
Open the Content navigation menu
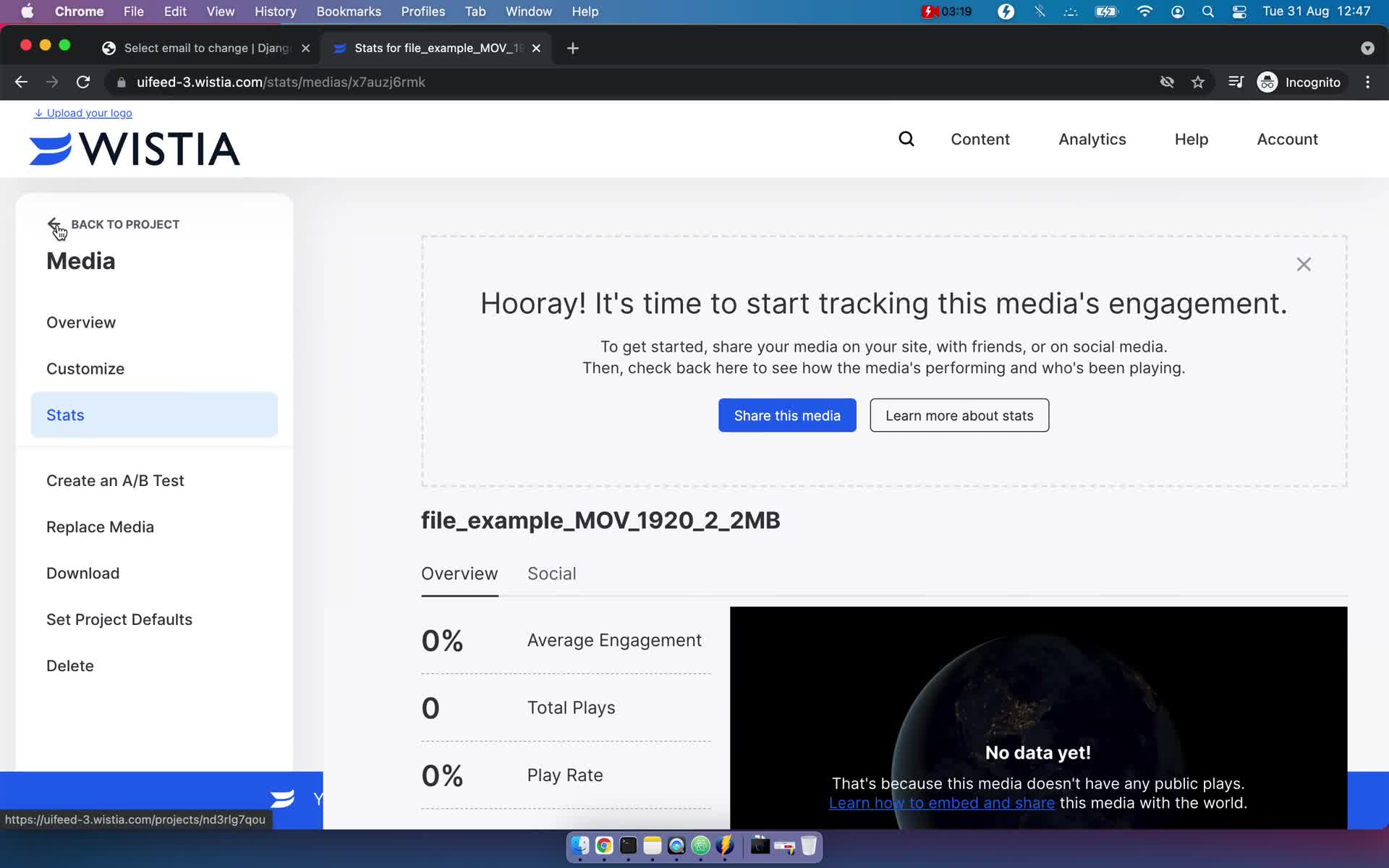pos(980,139)
